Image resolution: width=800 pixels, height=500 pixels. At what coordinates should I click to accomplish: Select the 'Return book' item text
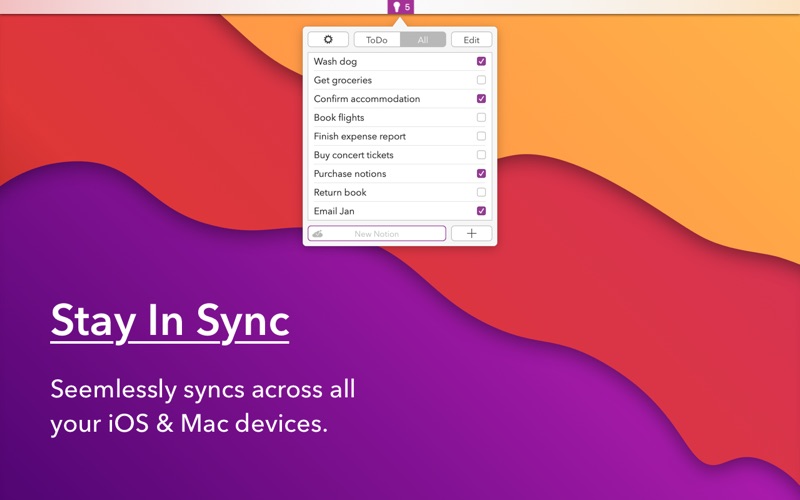(x=340, y=192)
